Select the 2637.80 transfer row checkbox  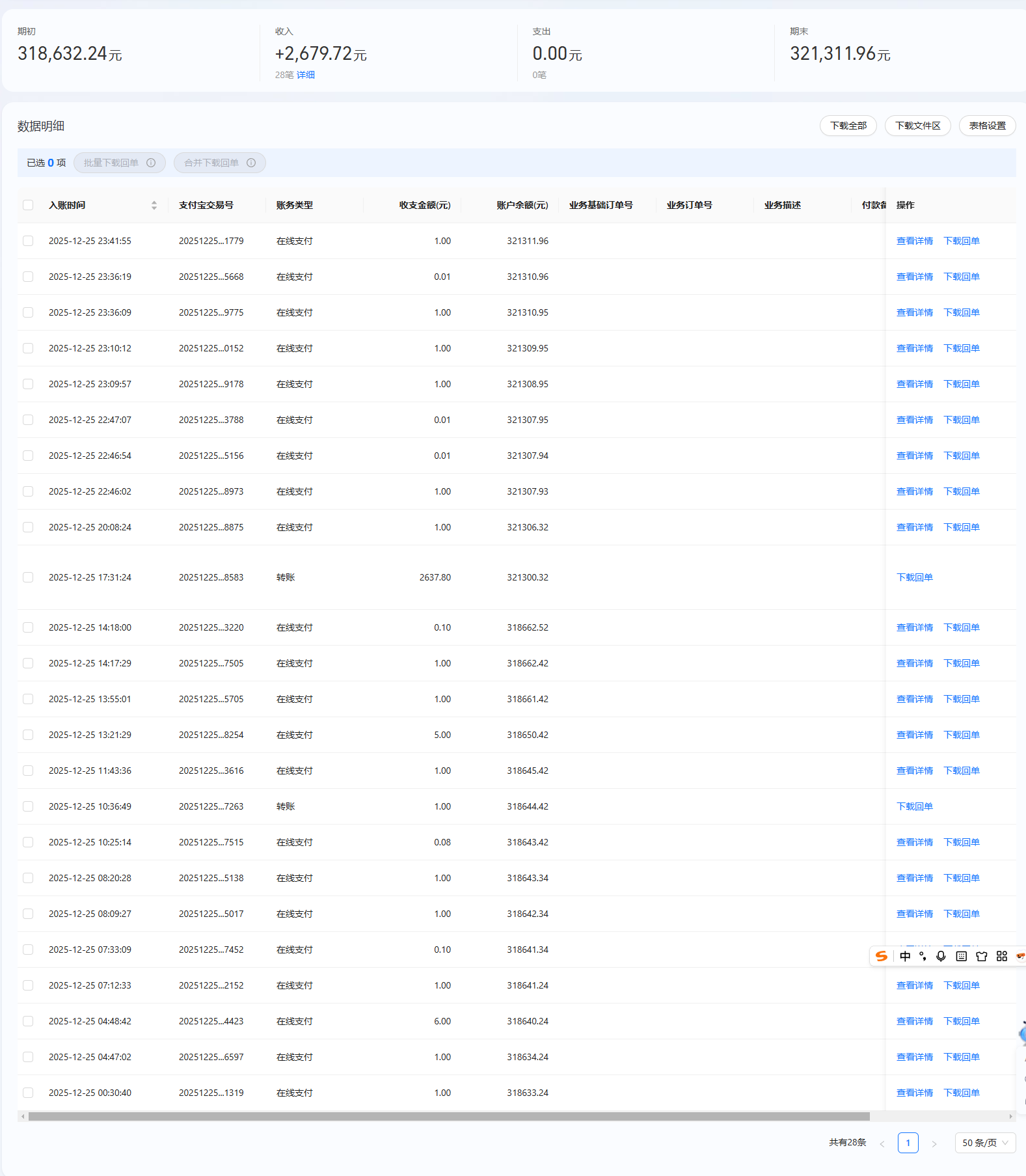pos(28,577)
